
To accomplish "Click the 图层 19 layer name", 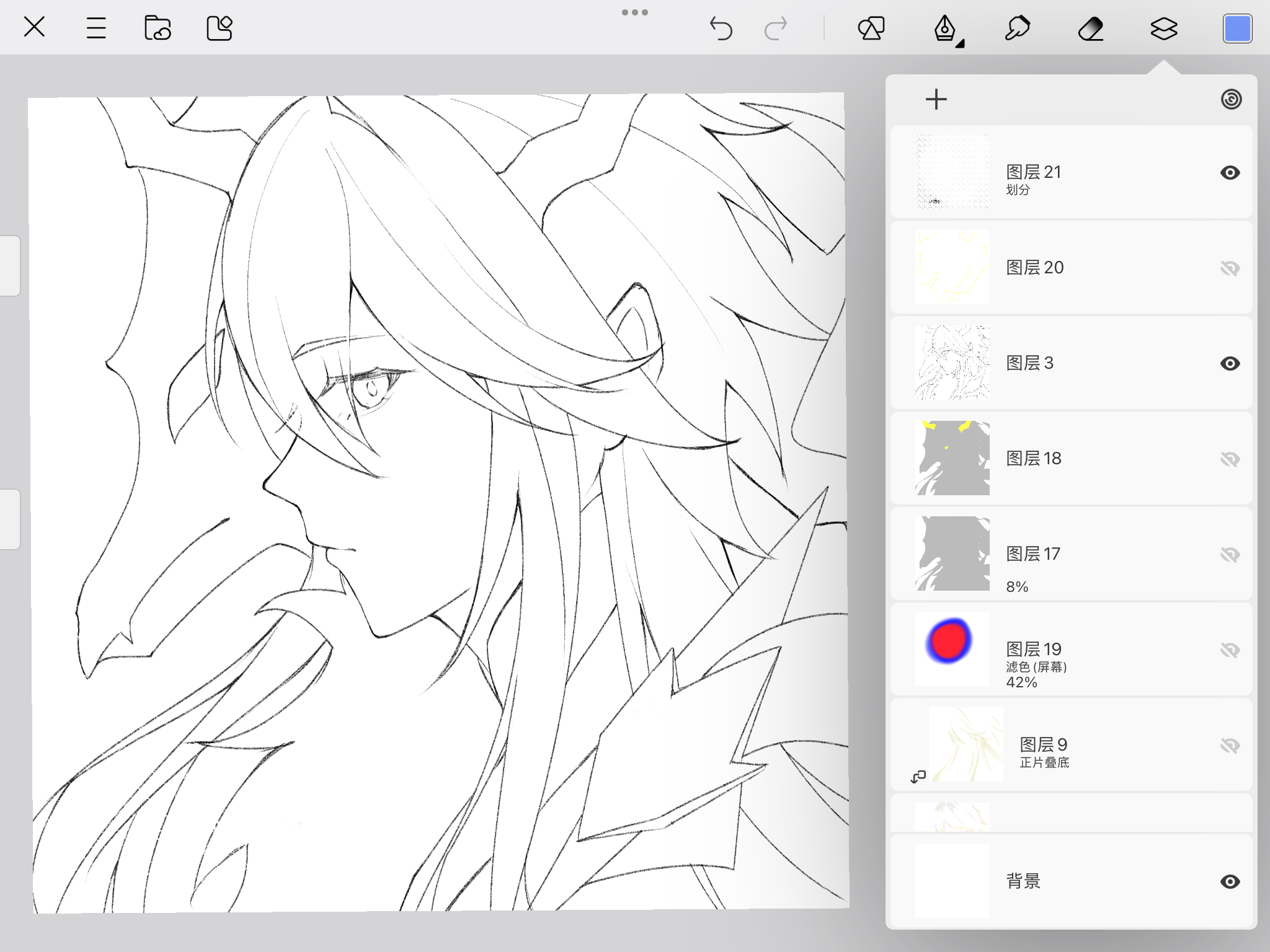I will click(1034, 649).
